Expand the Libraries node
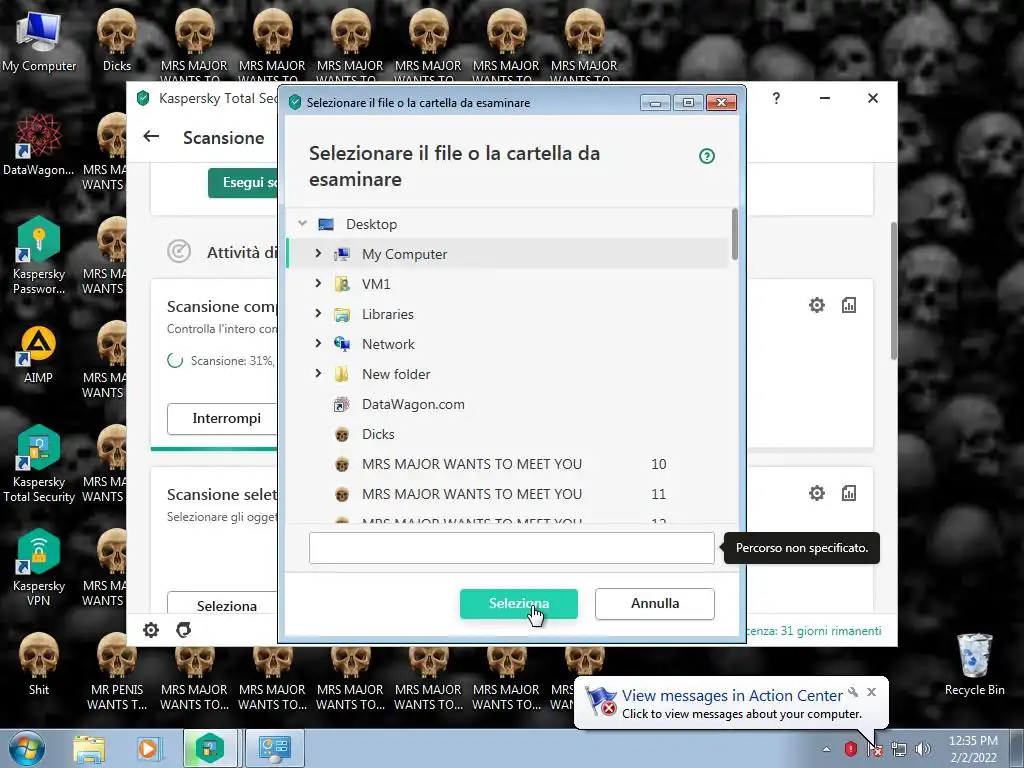The height and width of the screenshot is (768, 1024). pyautogui.click(x=318, y=313)
